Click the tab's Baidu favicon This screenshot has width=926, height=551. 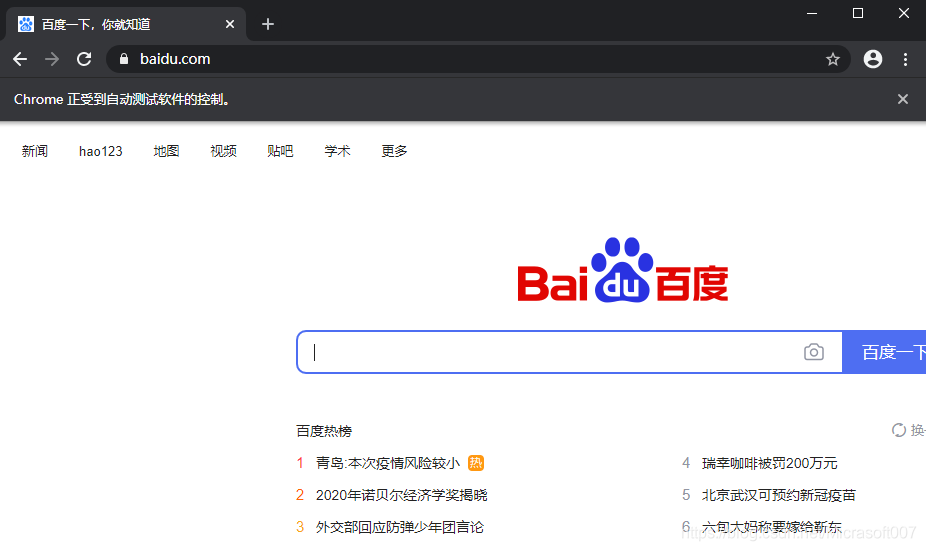point(26,24)
